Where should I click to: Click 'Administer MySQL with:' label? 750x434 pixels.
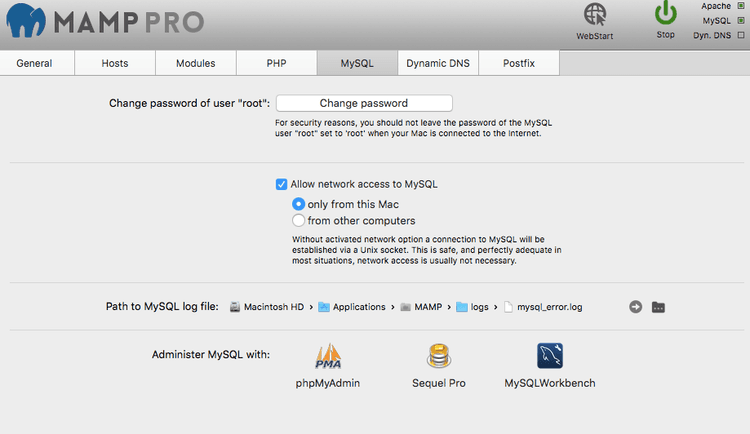coord(211,355)
